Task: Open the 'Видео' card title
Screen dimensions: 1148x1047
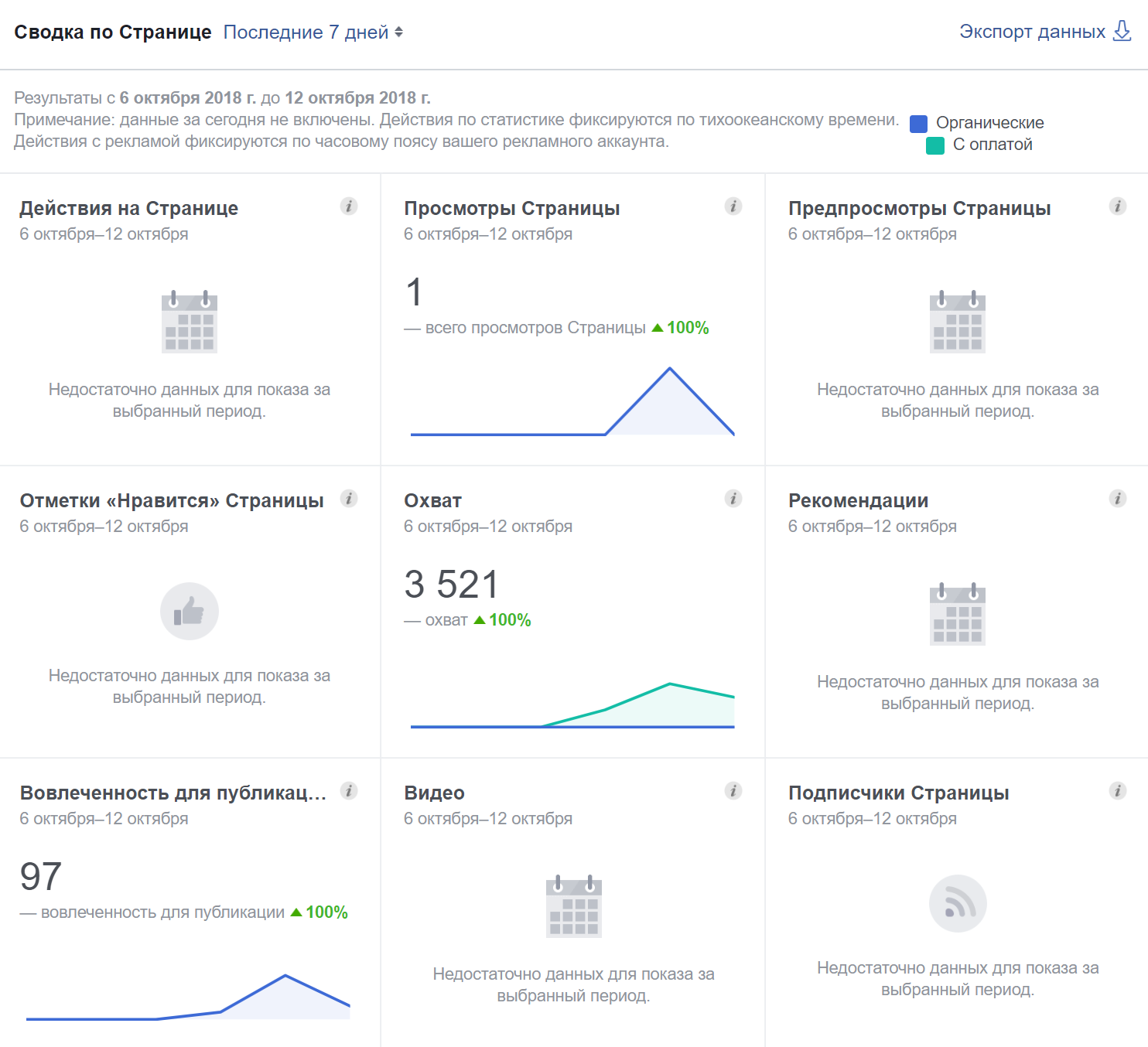Action: click(435, 793)
